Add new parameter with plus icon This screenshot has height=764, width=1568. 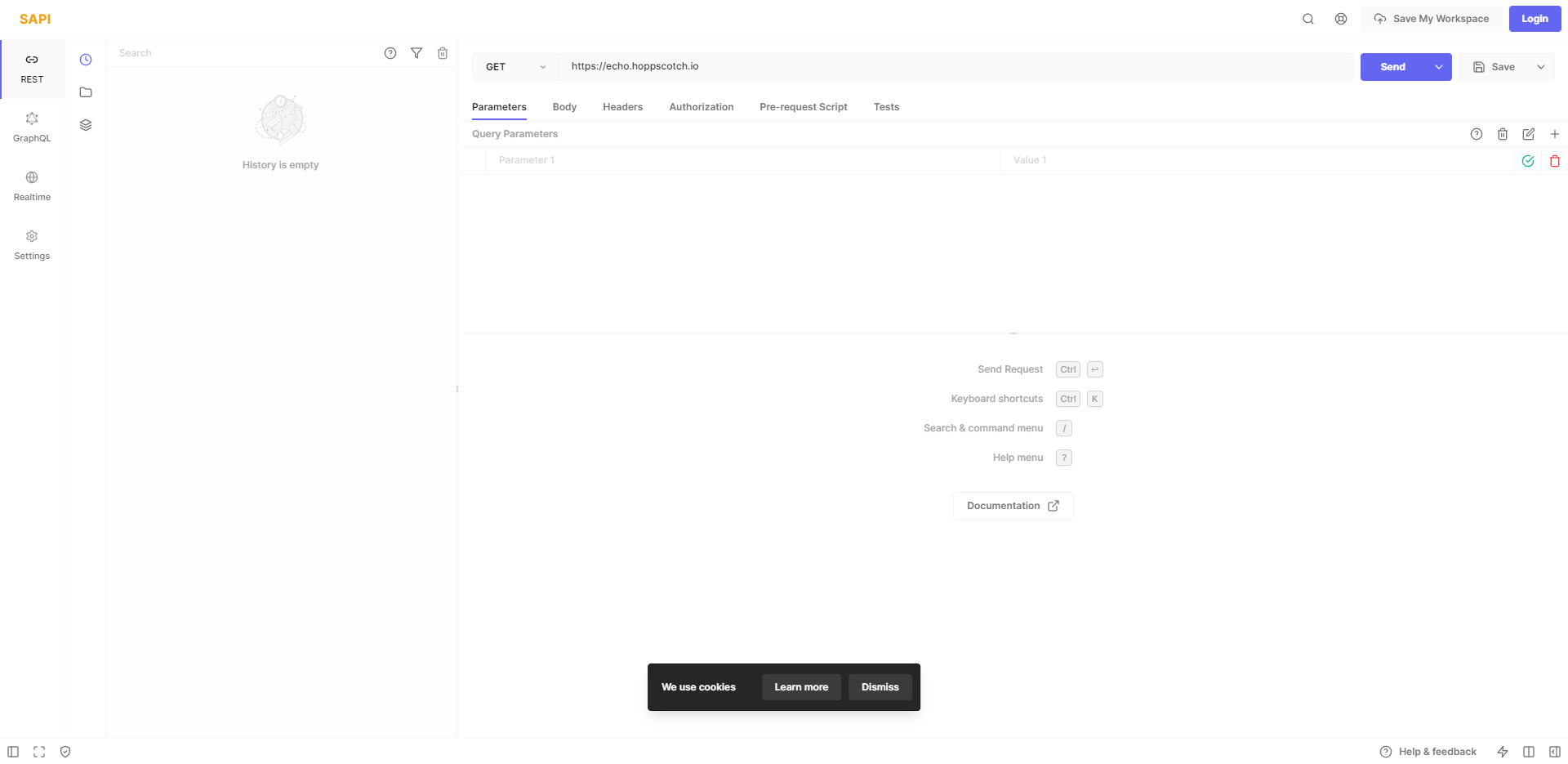1555,134
